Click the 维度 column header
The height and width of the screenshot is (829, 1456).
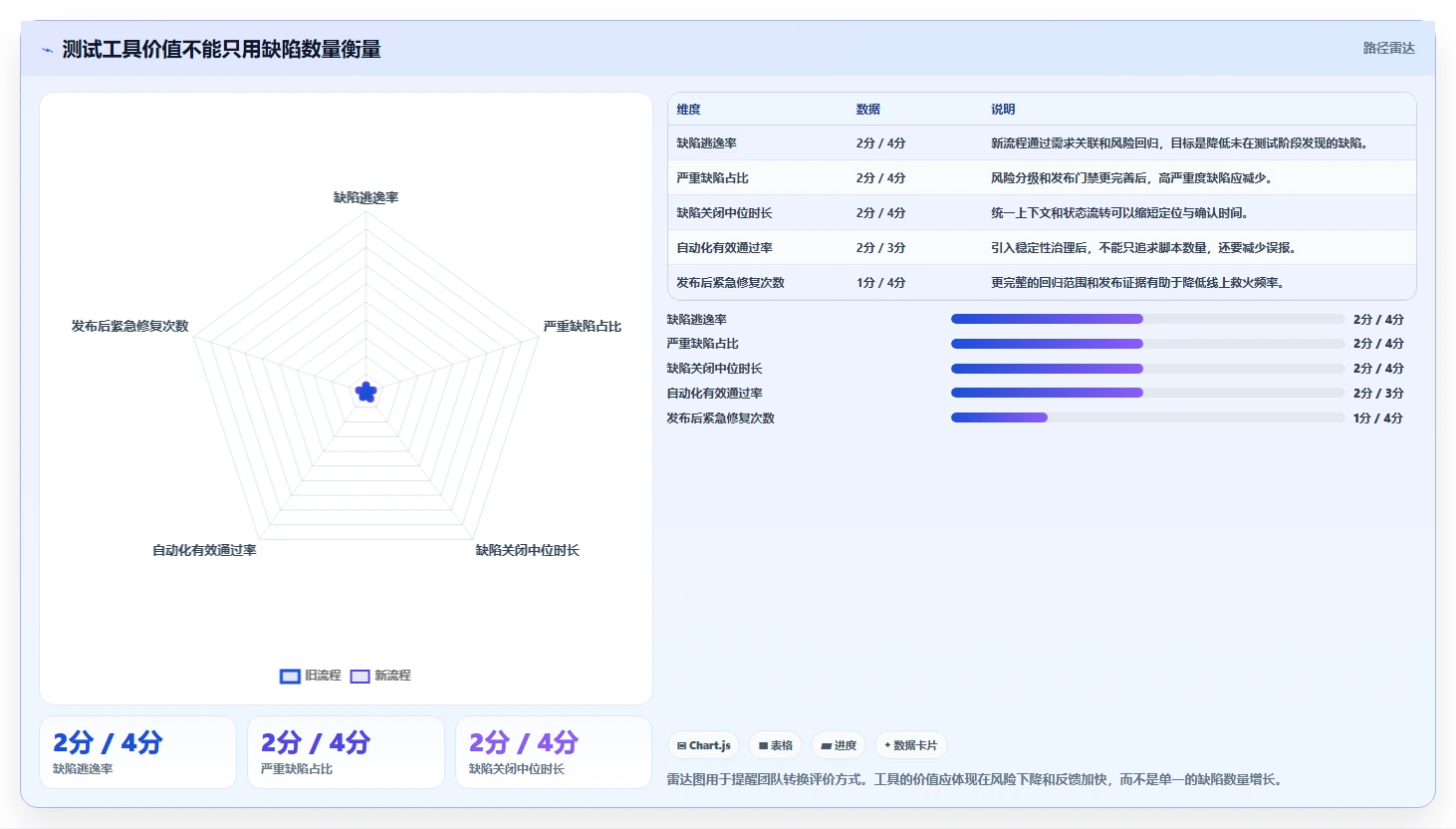(688, 110)
